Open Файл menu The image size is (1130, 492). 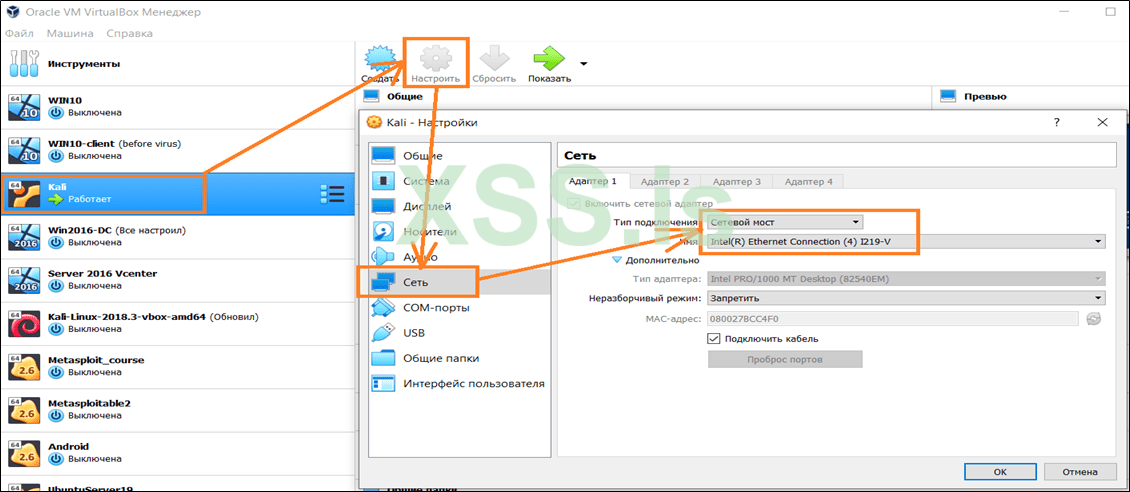tap(19, 33)
